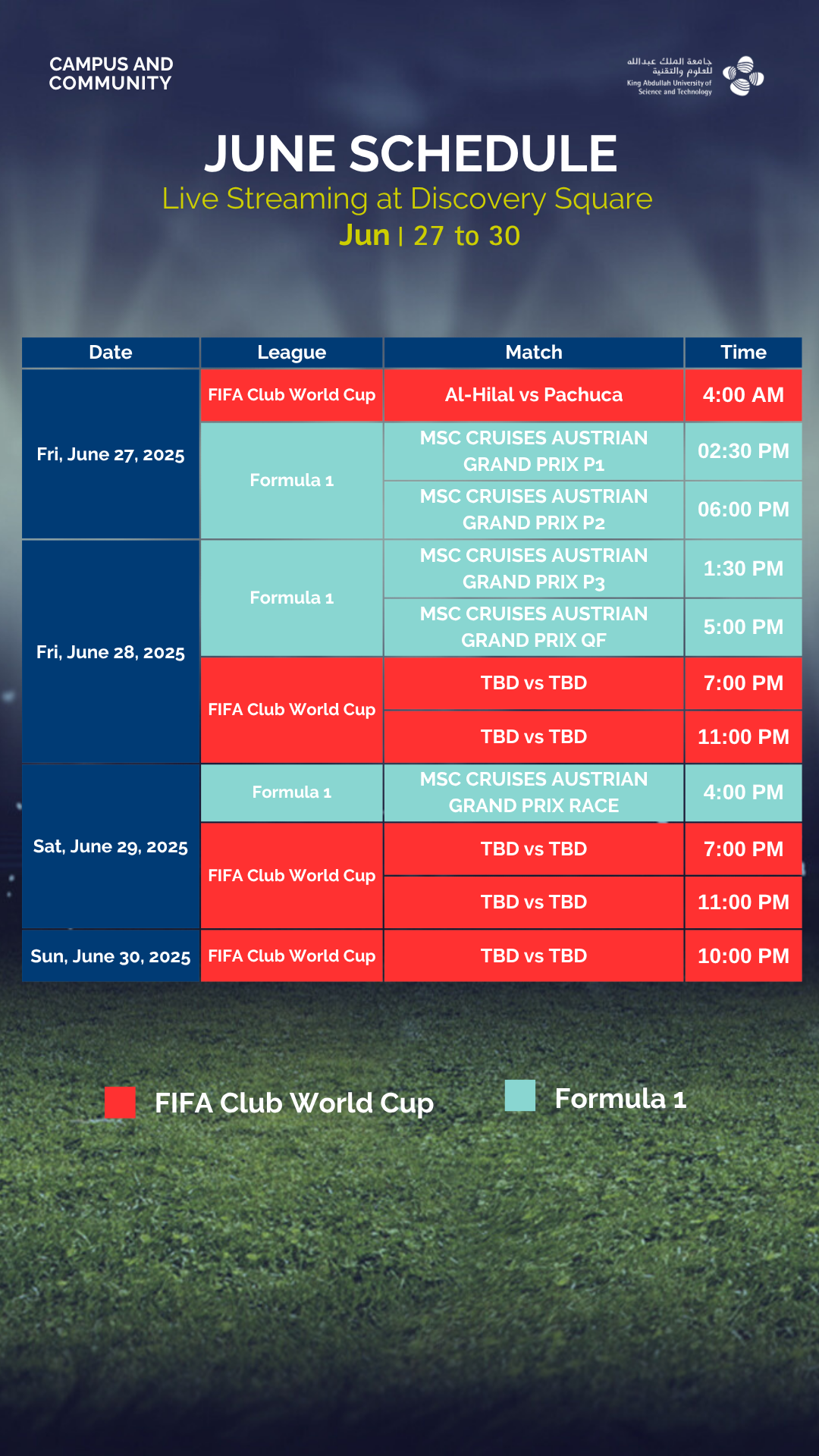Select the League column header
Viewport: 819px width, 1456px height.
pyautogui.click(x=292, y=353)
